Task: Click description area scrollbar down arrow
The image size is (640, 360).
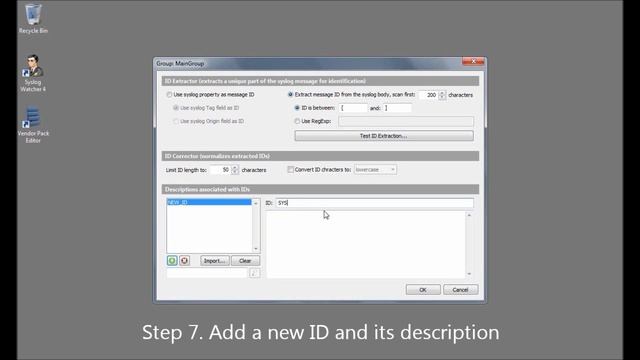Action: tap(469, 274)
